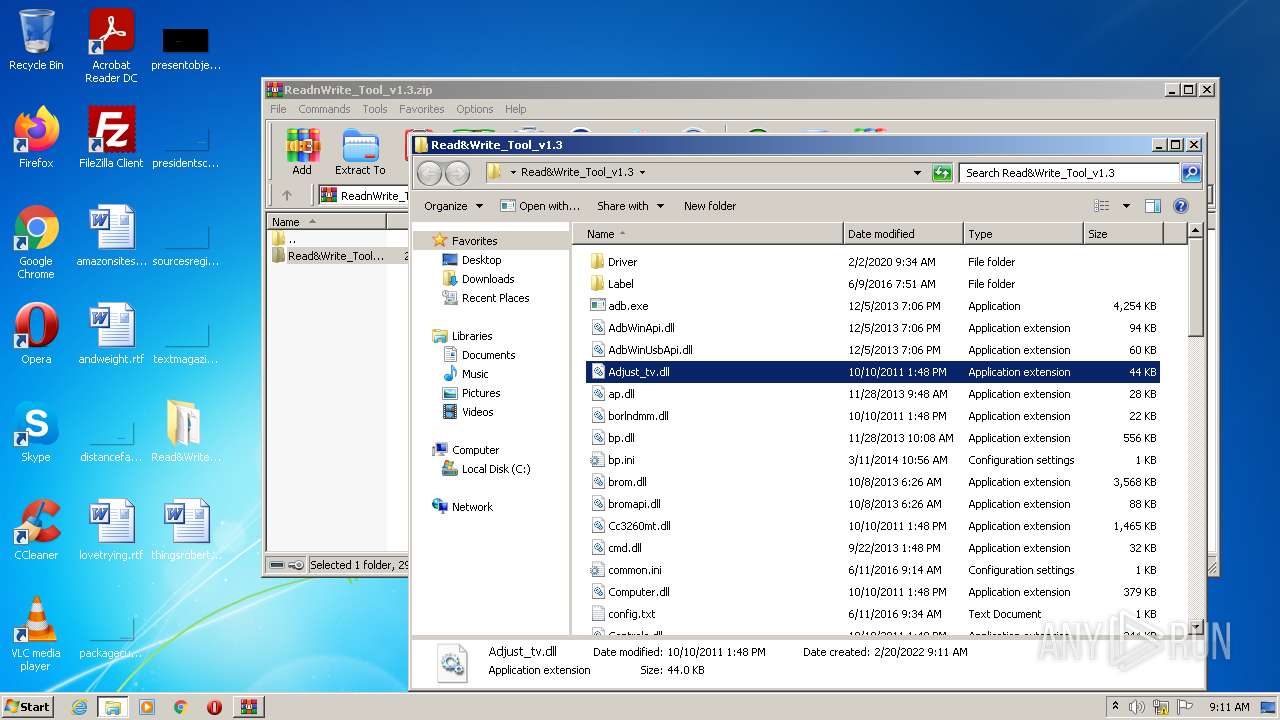The image size is (1280, 720).
Task: Select Network in navigation pane
Action: 472,507
